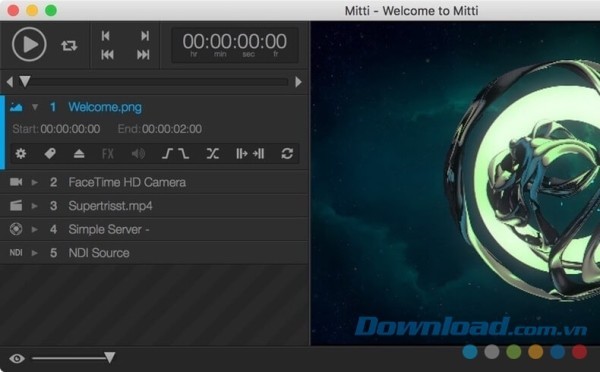Viewport: 600px width, 372px height.
Task: Rewind with the double-arrow previous icon
Action: [x=108, y=55]
